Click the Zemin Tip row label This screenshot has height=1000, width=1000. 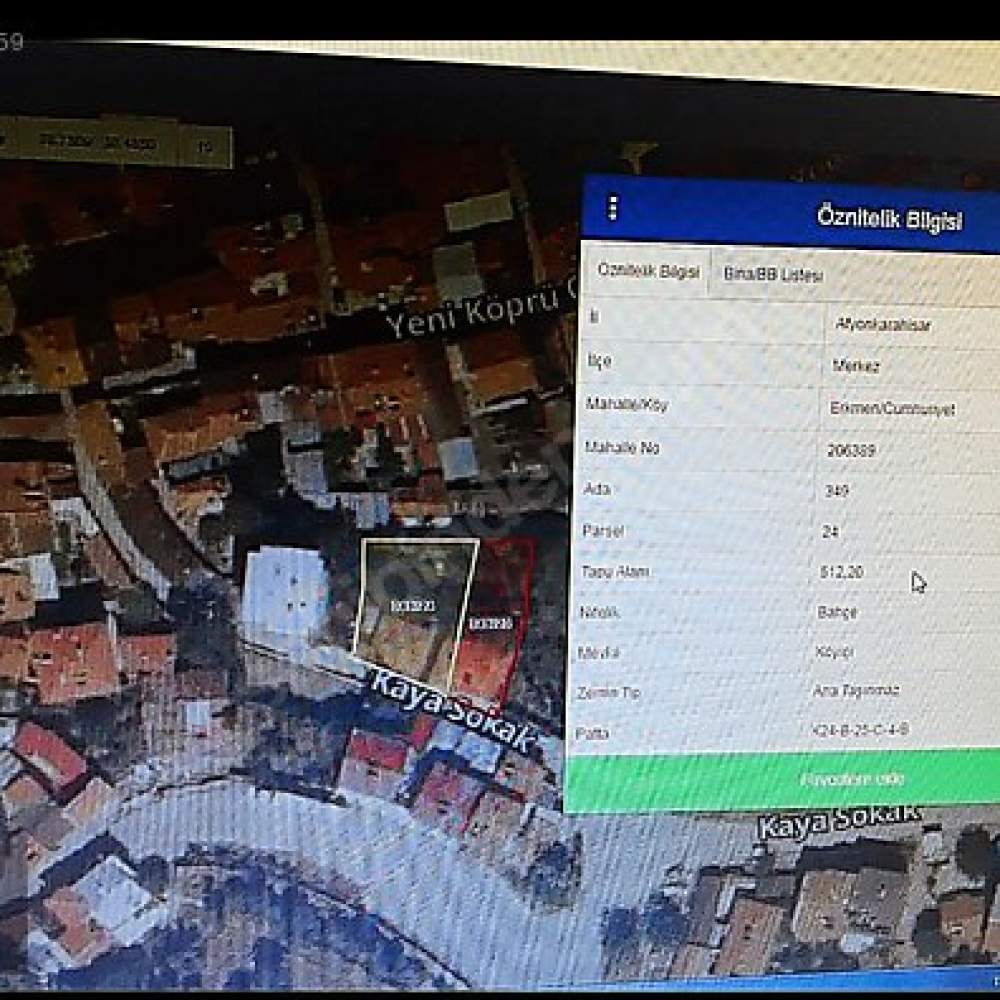tap(608, 693)
